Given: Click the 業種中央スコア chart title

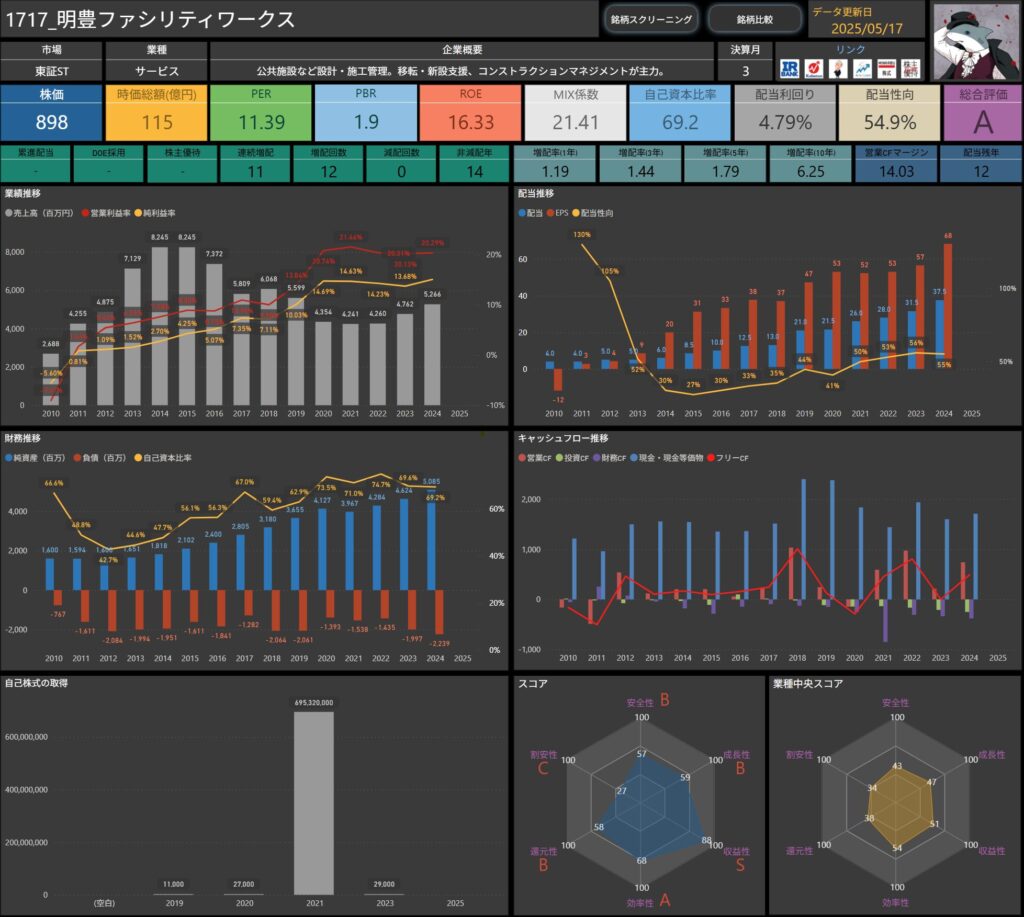Looking at the screenshot, I should (808, 684).
